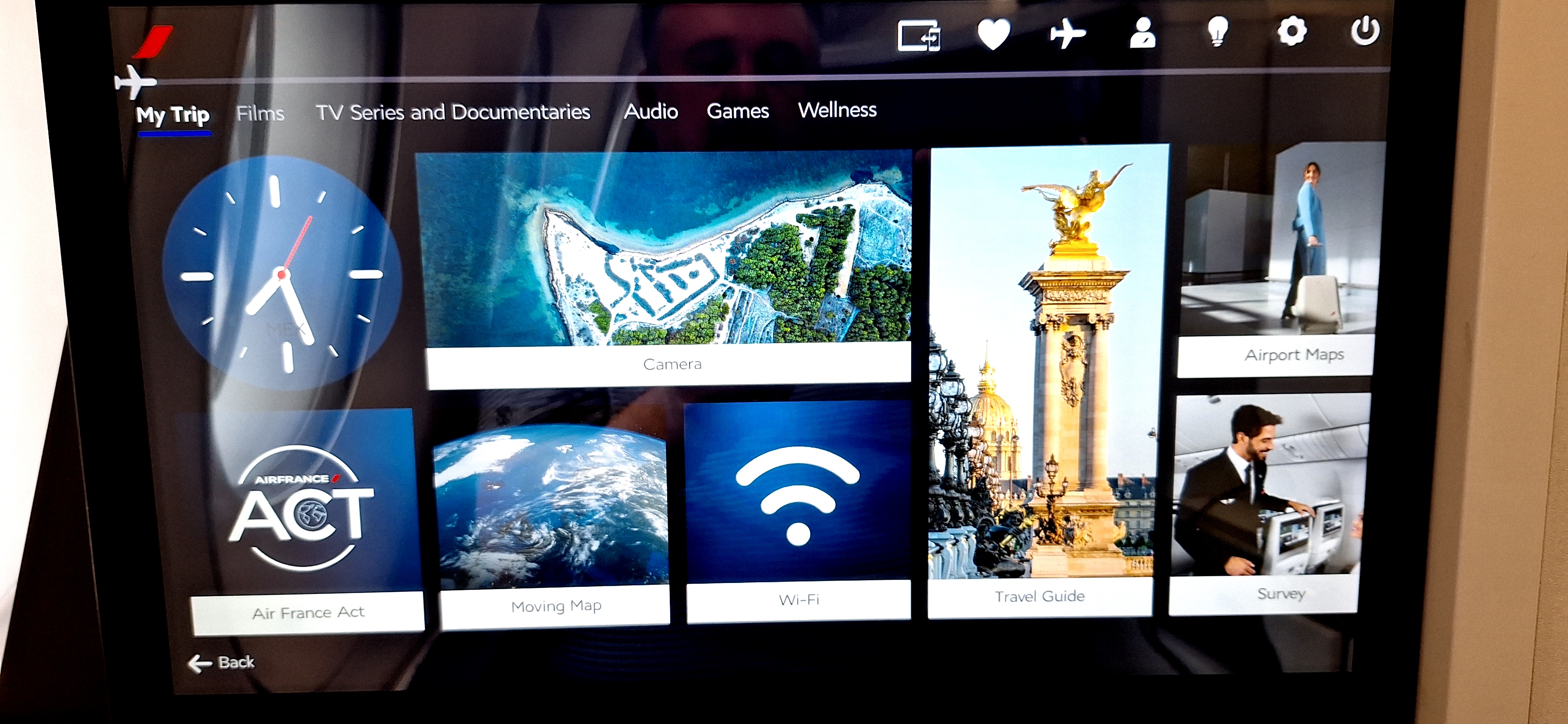Open the Wellness tab
The image size is (1568, 724).
tap(837, 110)
